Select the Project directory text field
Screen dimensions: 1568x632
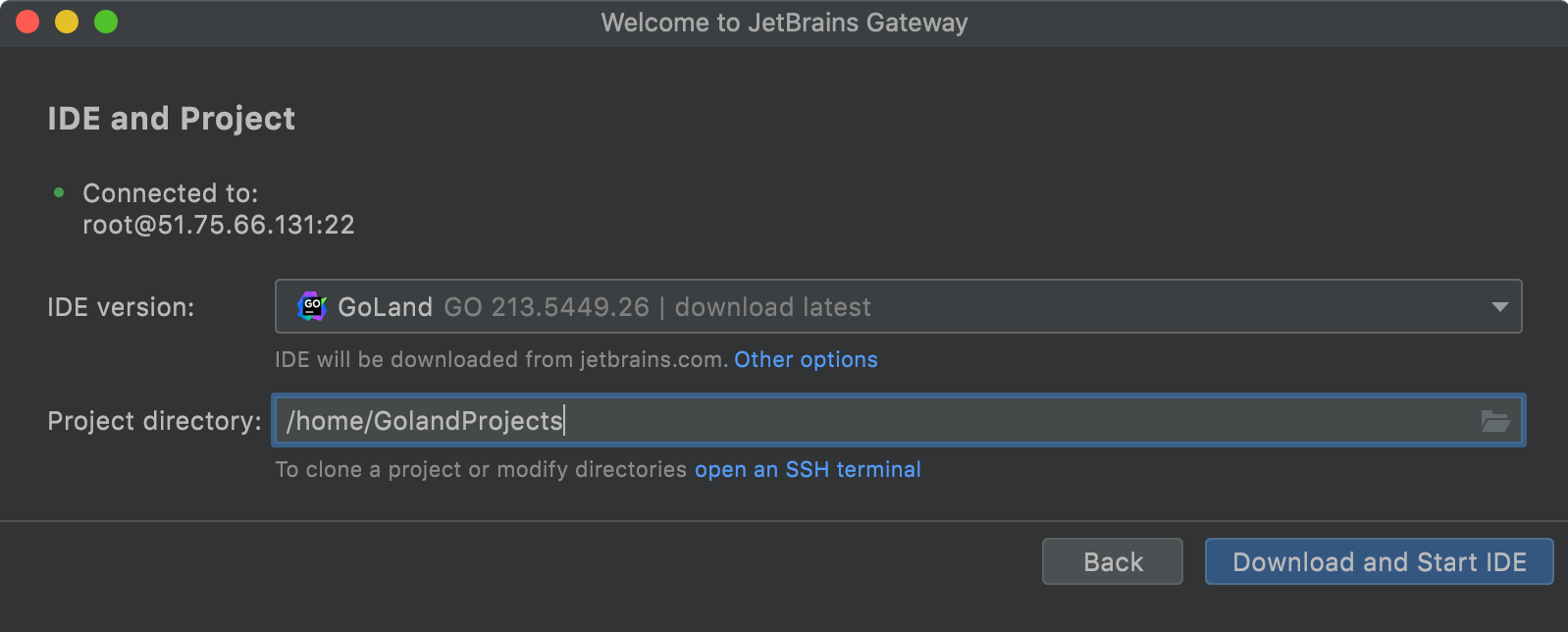point(687,421)
